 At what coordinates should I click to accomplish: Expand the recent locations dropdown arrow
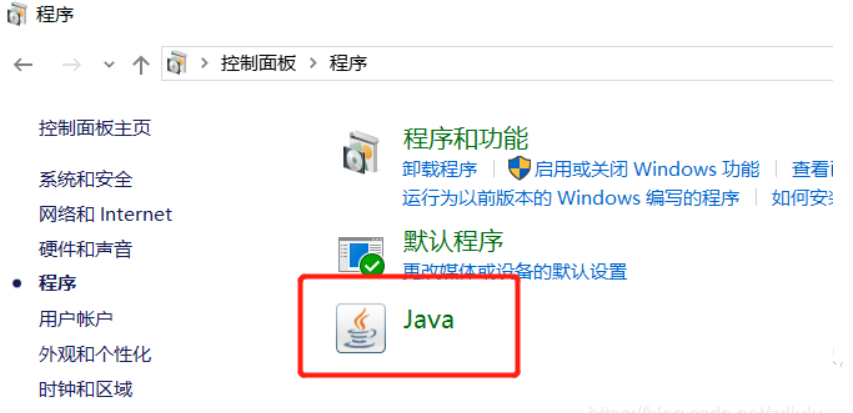[x=109, y=65]
